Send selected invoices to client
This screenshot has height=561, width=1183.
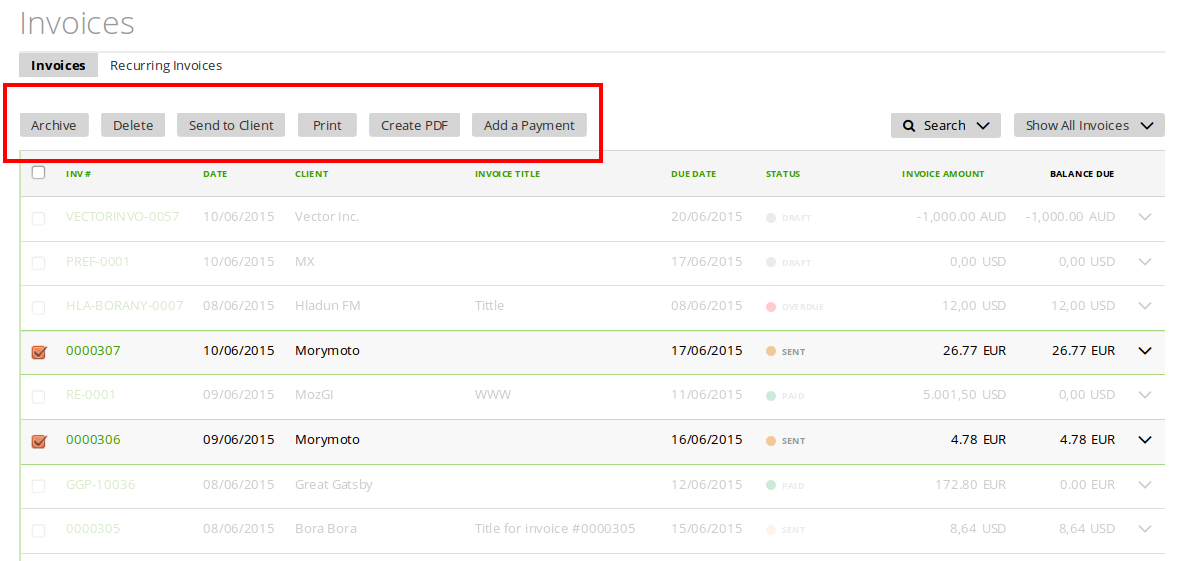pyautogui.click(x=231, y=125)
